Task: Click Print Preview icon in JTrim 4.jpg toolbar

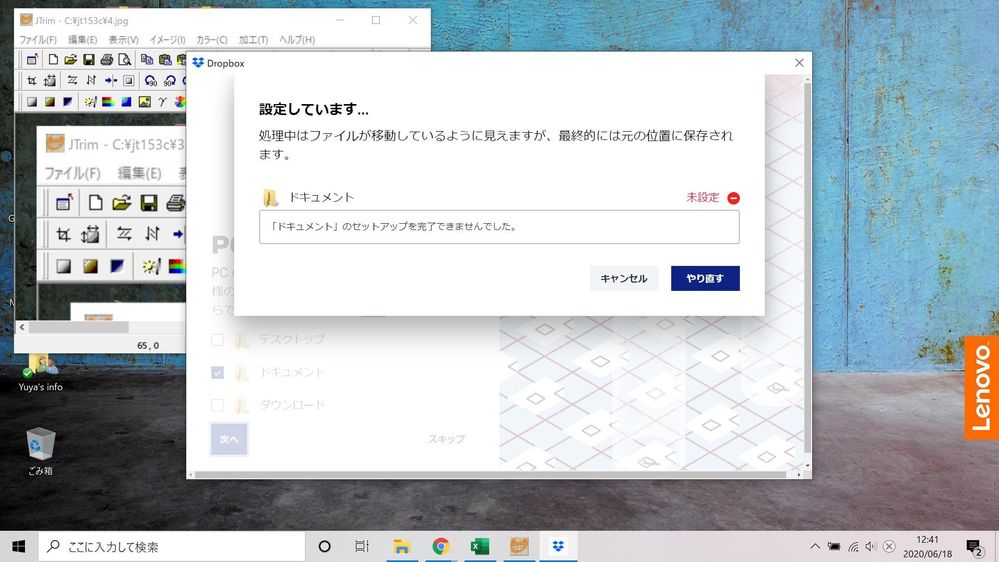Action: (125, 60)
